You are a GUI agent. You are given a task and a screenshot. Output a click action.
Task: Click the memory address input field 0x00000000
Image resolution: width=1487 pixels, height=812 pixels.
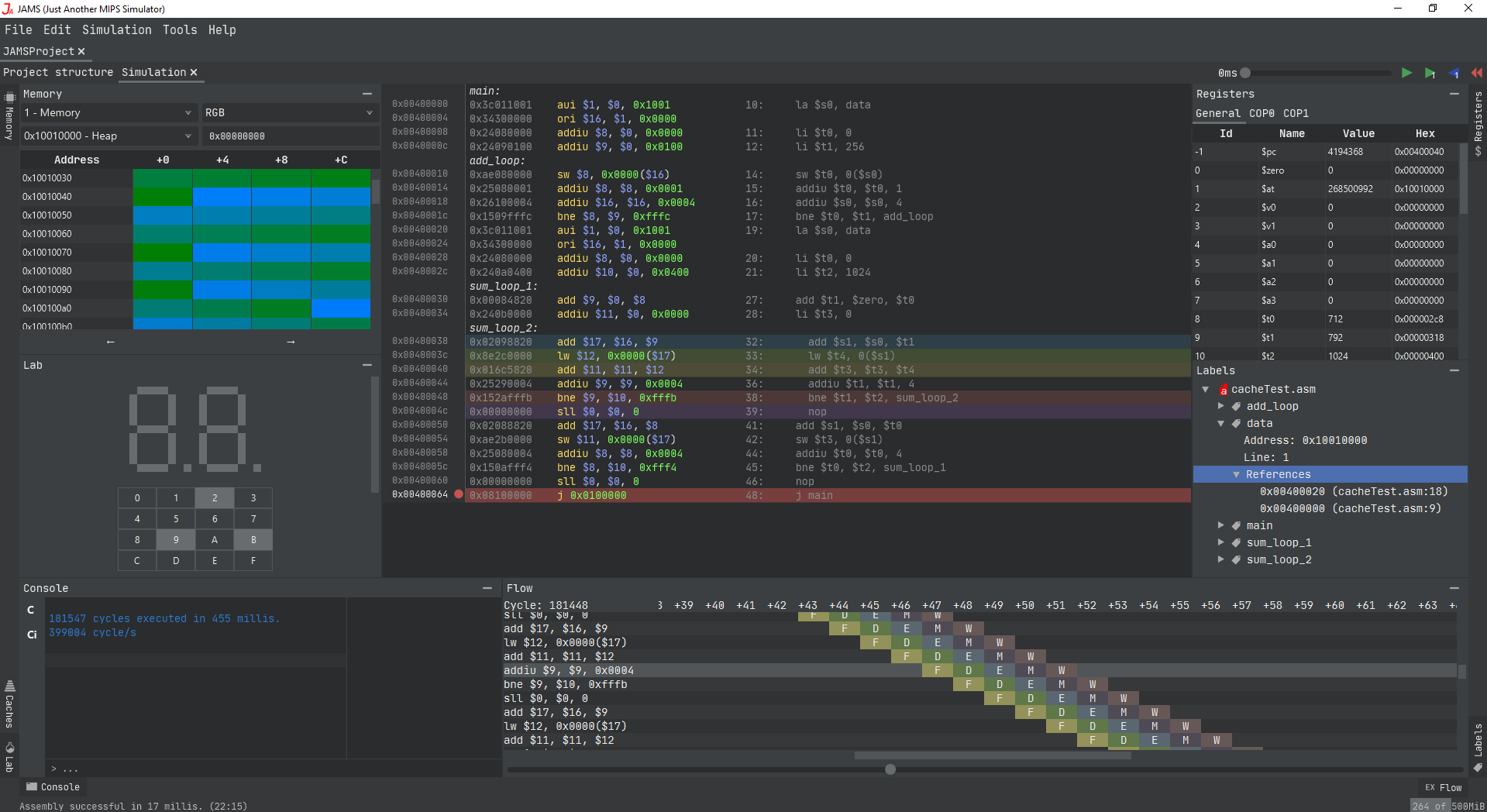click(x=291, y=136)
